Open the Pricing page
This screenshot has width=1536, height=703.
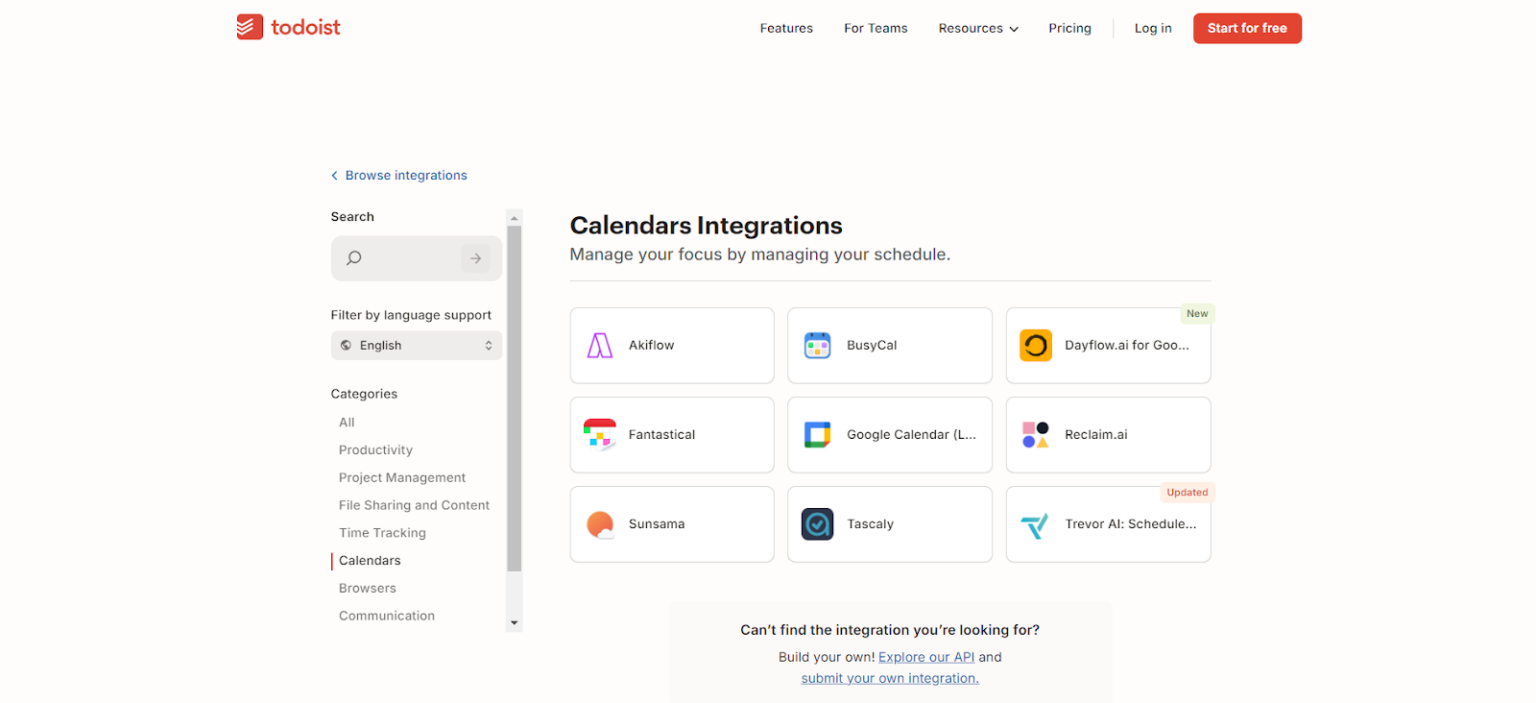[1069, 28]
